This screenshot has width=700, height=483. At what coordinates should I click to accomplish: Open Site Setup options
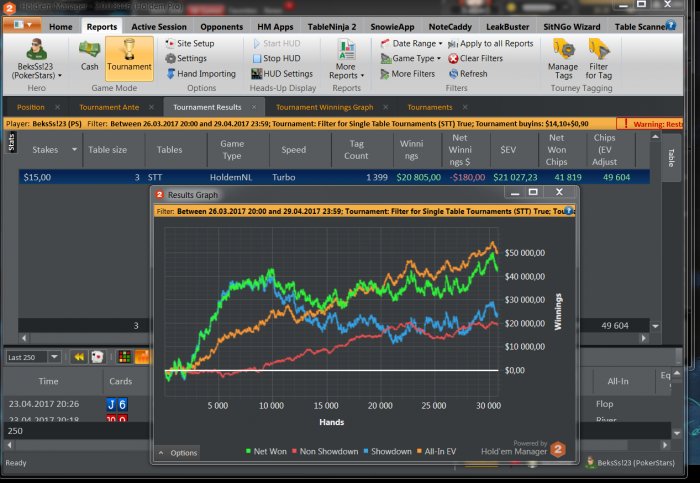coord(190,43)
